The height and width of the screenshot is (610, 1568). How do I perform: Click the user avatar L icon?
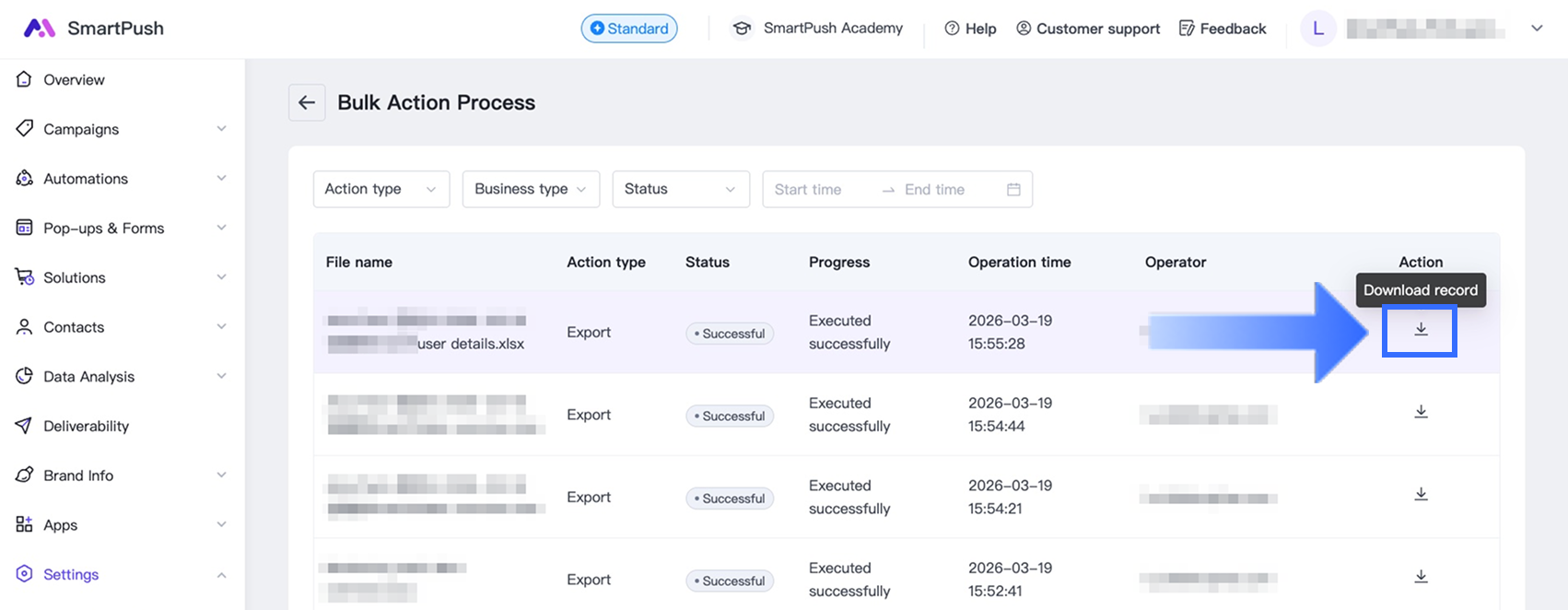coord(1317,29)
